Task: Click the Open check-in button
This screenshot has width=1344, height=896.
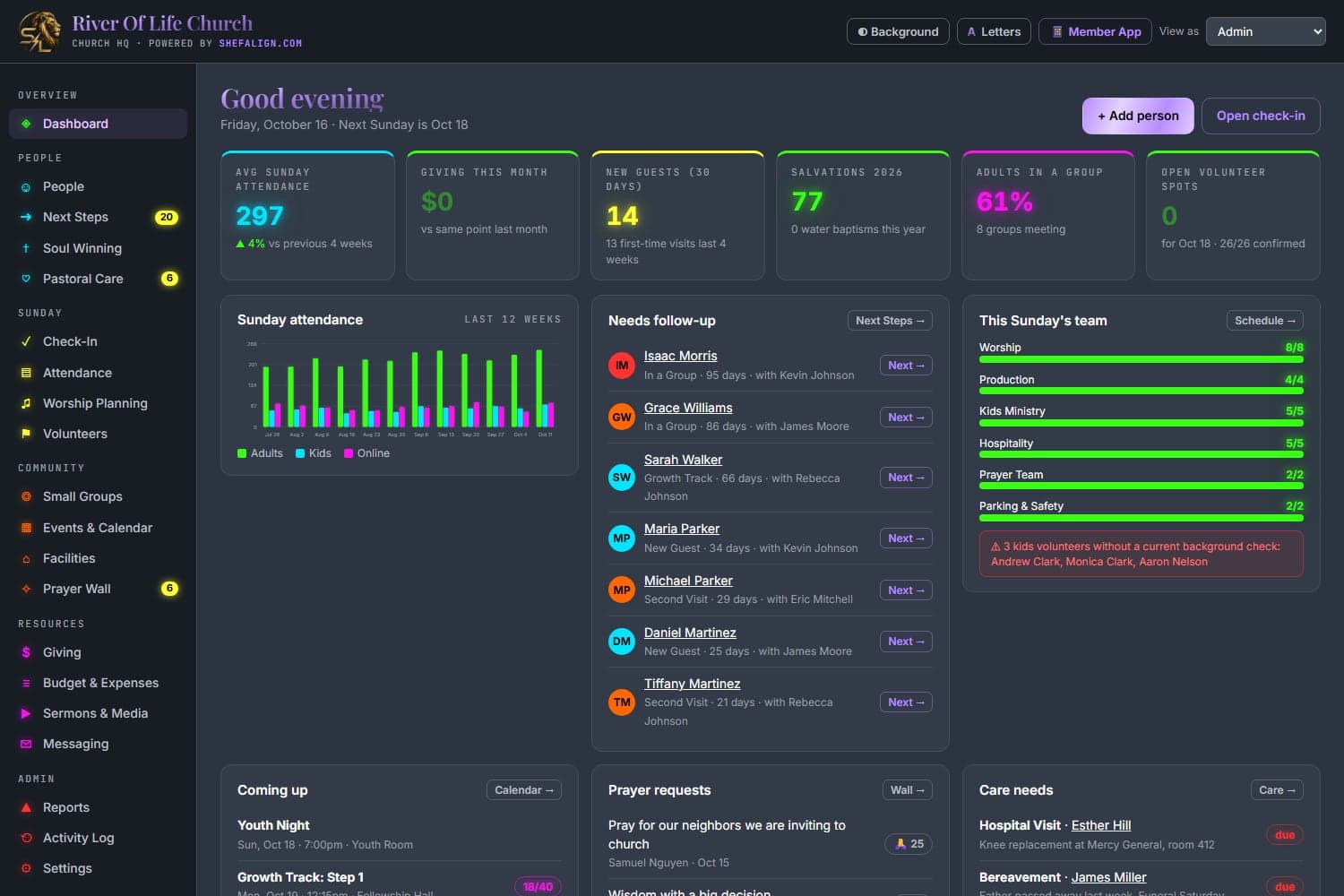Action: [x=1261, y=116]
